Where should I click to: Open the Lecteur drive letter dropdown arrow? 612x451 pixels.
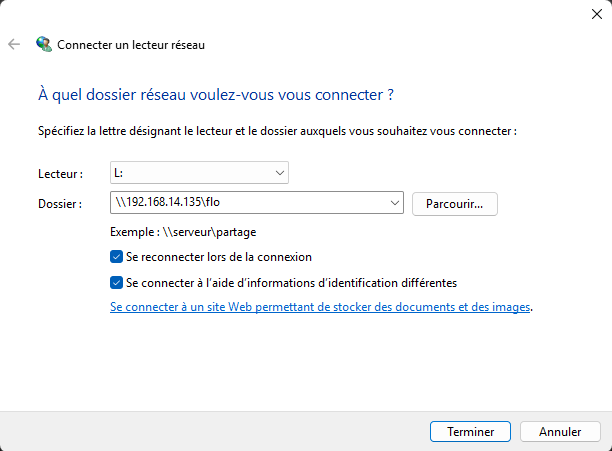pos(278,173)
